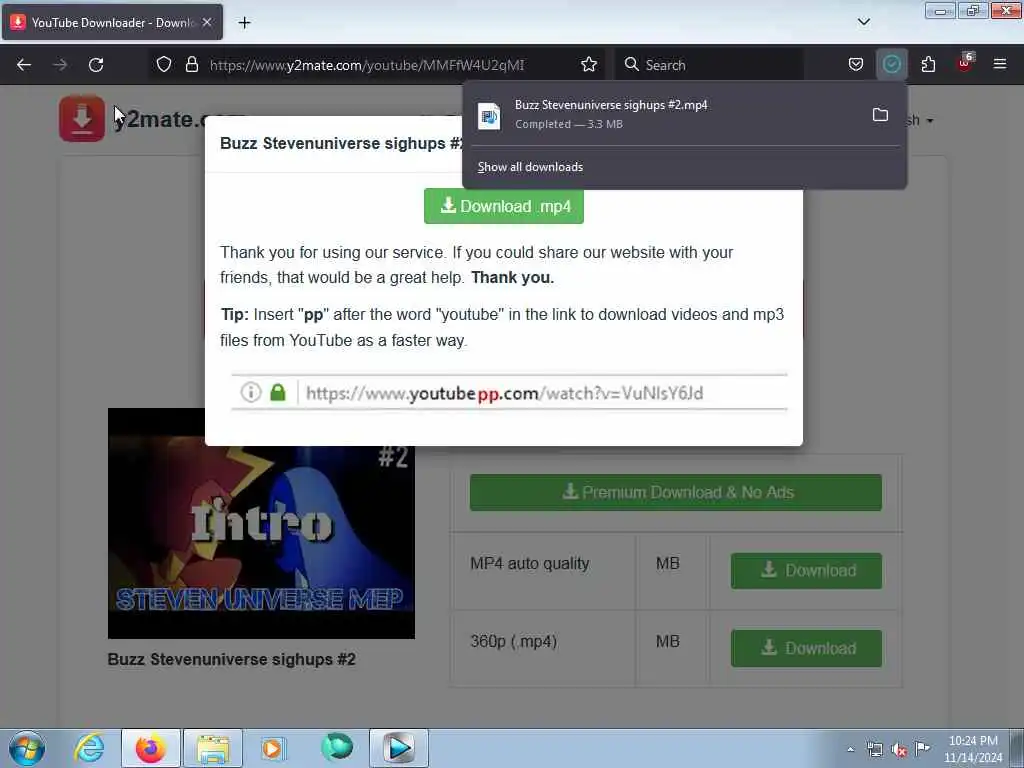Open Windows Media Player taskbar icon
Image resolution: width=1024 pixels, height=768 pixels.
(273, 748)
